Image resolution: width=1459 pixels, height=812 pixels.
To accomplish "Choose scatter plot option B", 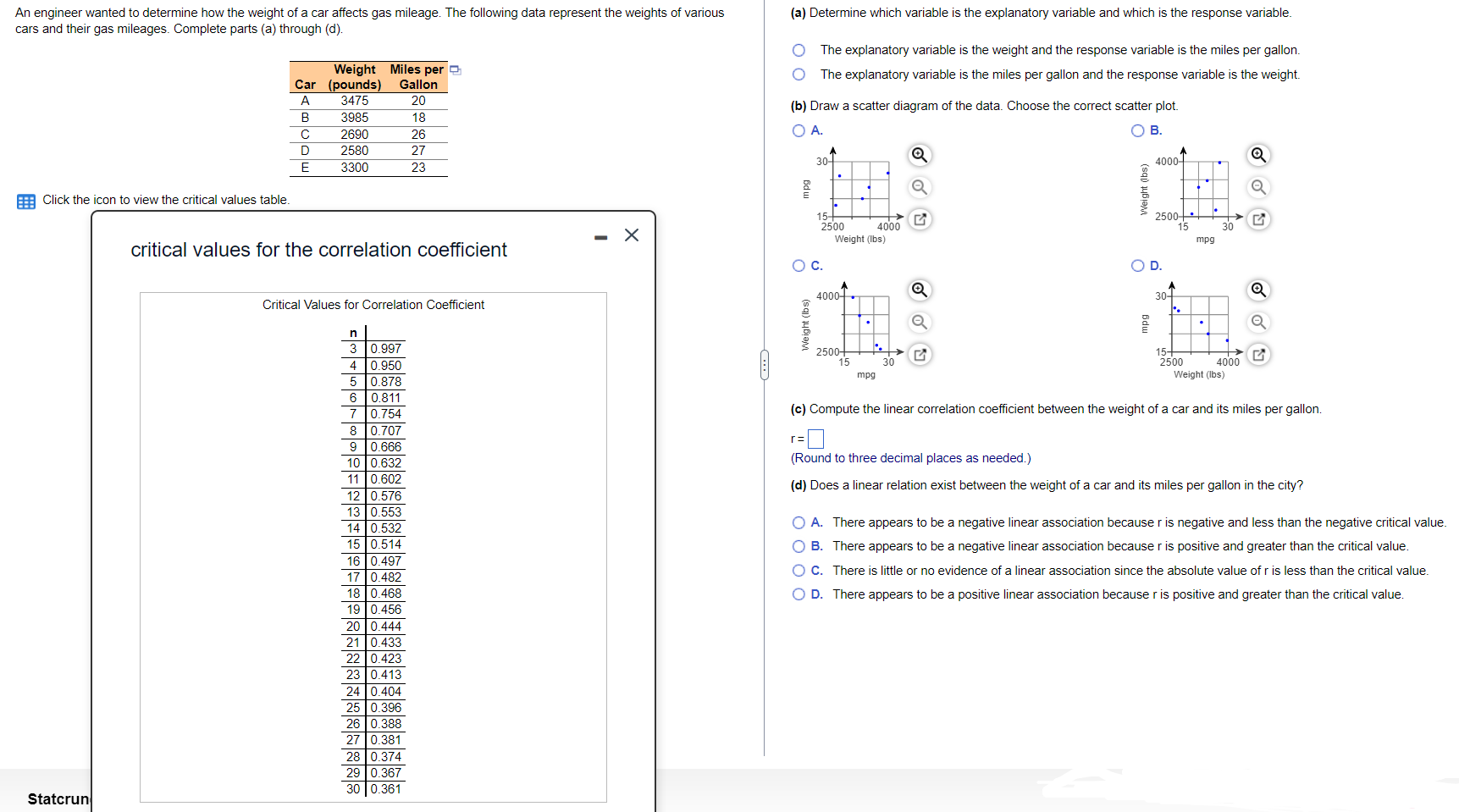I will click(1138, 130).
